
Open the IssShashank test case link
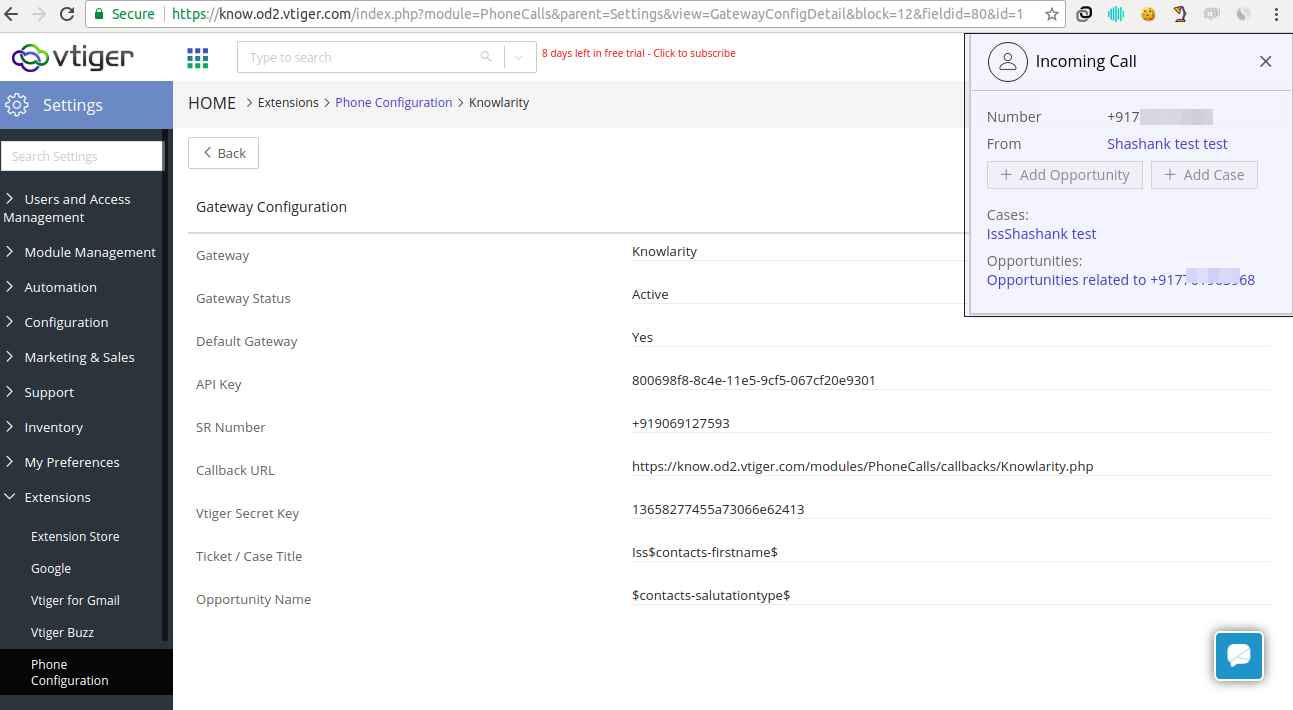1041,234
